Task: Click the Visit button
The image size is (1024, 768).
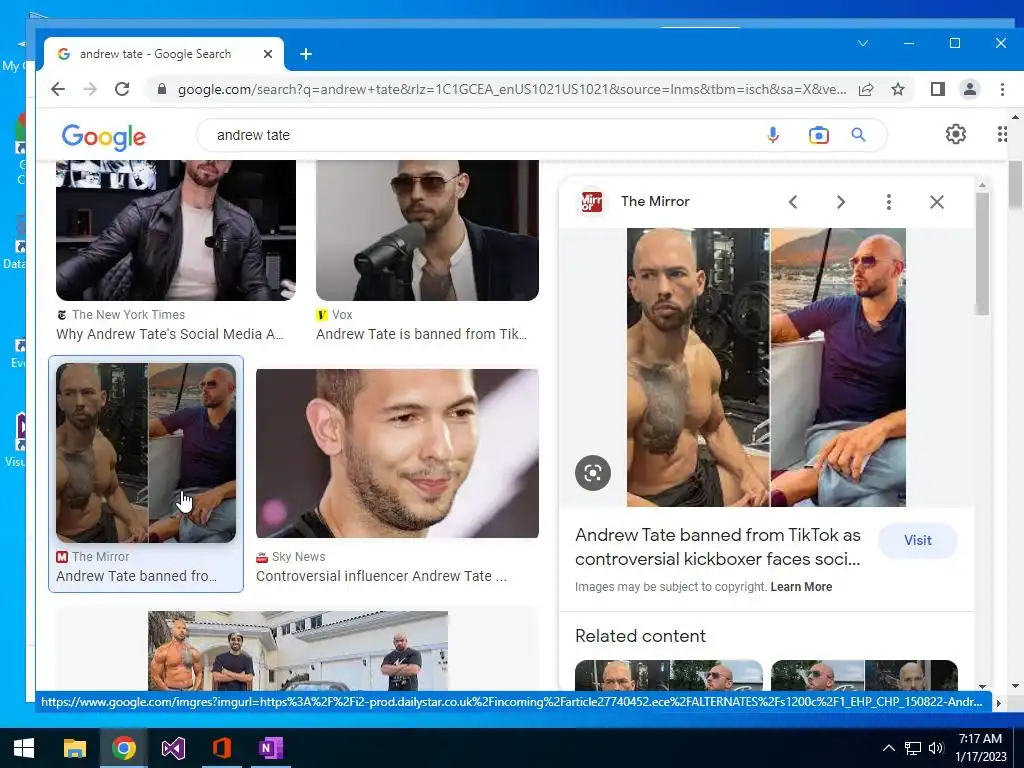Action: [918, 540]
